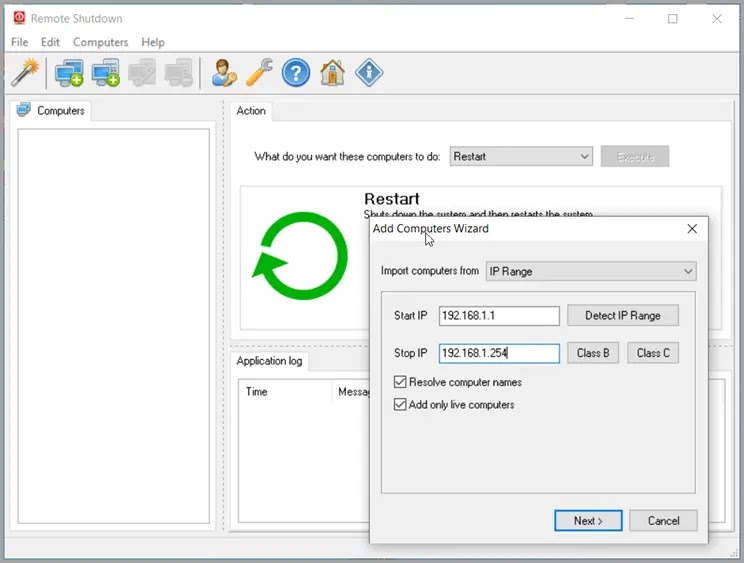This screenshot has height=563, width=744.
Task: Click the Stop IP input field
Action: [499, 353]
